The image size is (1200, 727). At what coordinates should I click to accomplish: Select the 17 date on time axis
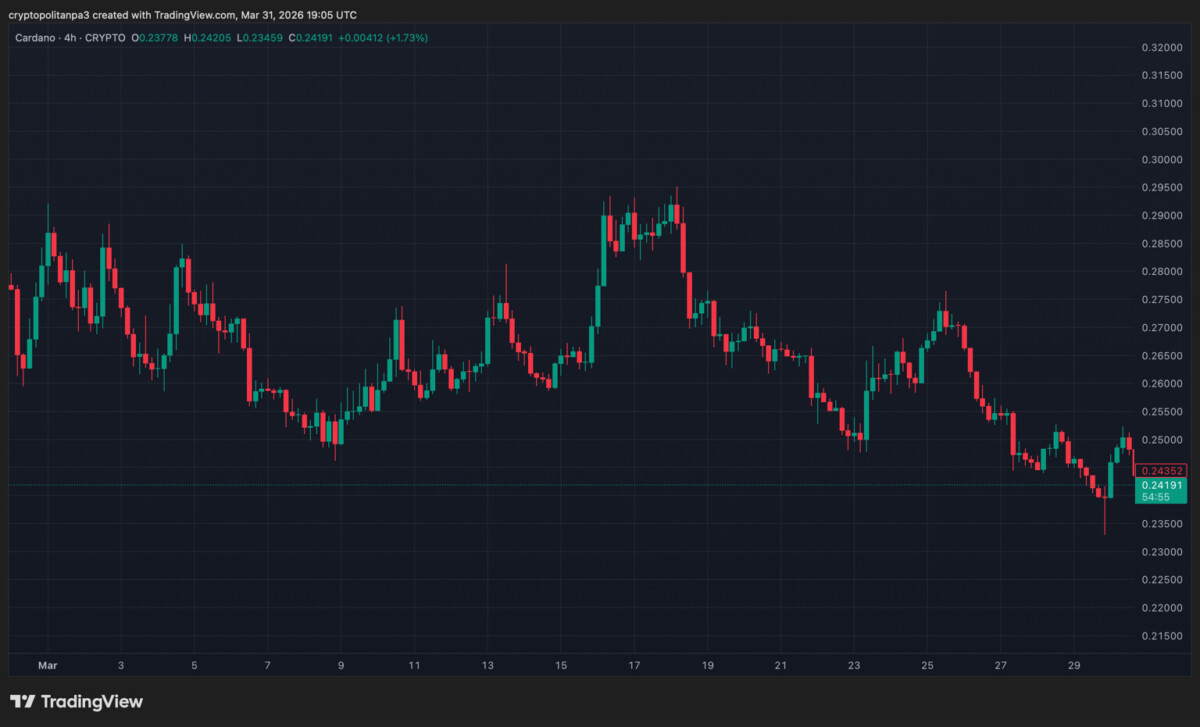tap(634, 664)
